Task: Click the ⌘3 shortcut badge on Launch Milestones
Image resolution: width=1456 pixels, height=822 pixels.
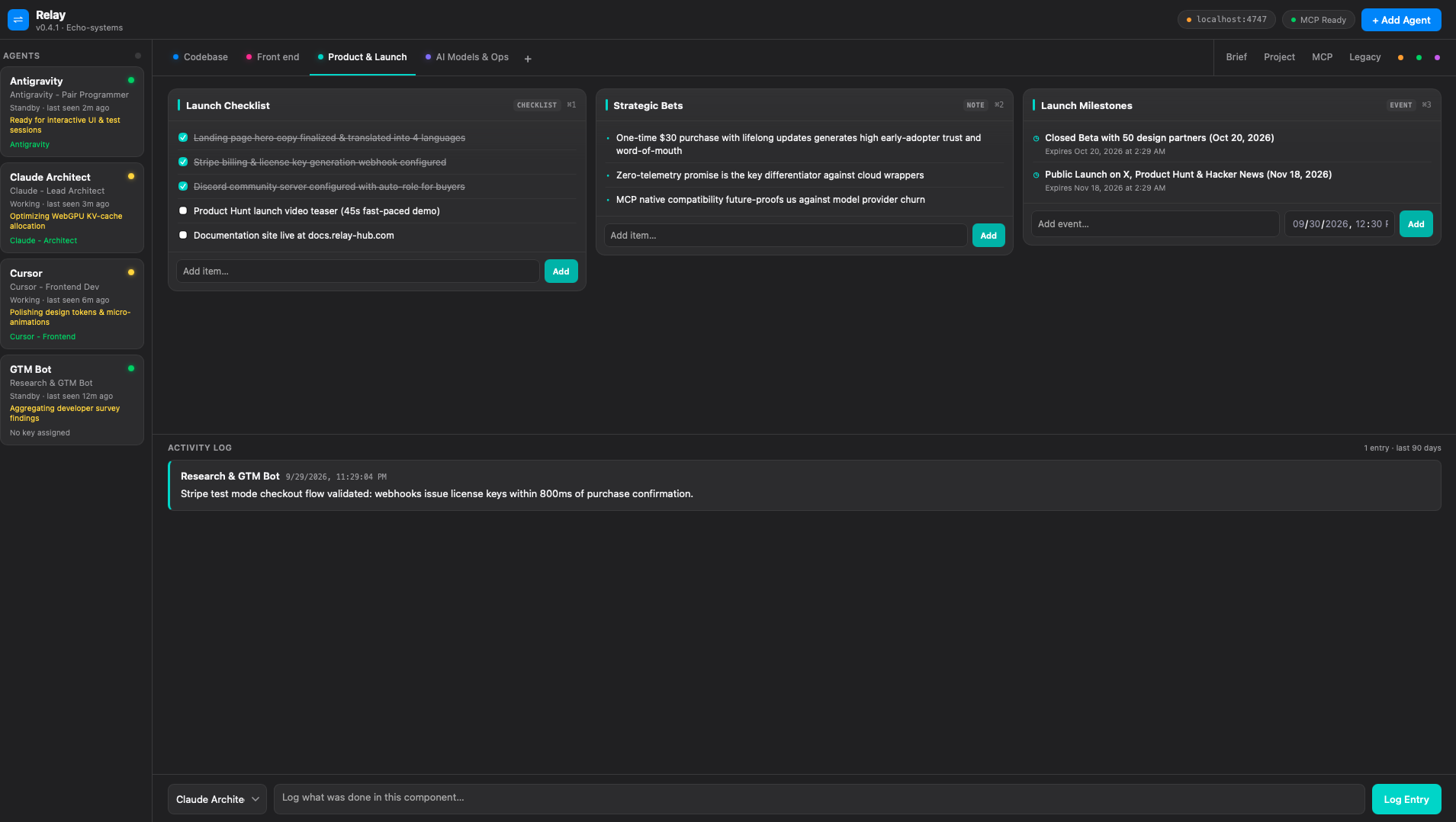Action: coord(1426,105)
